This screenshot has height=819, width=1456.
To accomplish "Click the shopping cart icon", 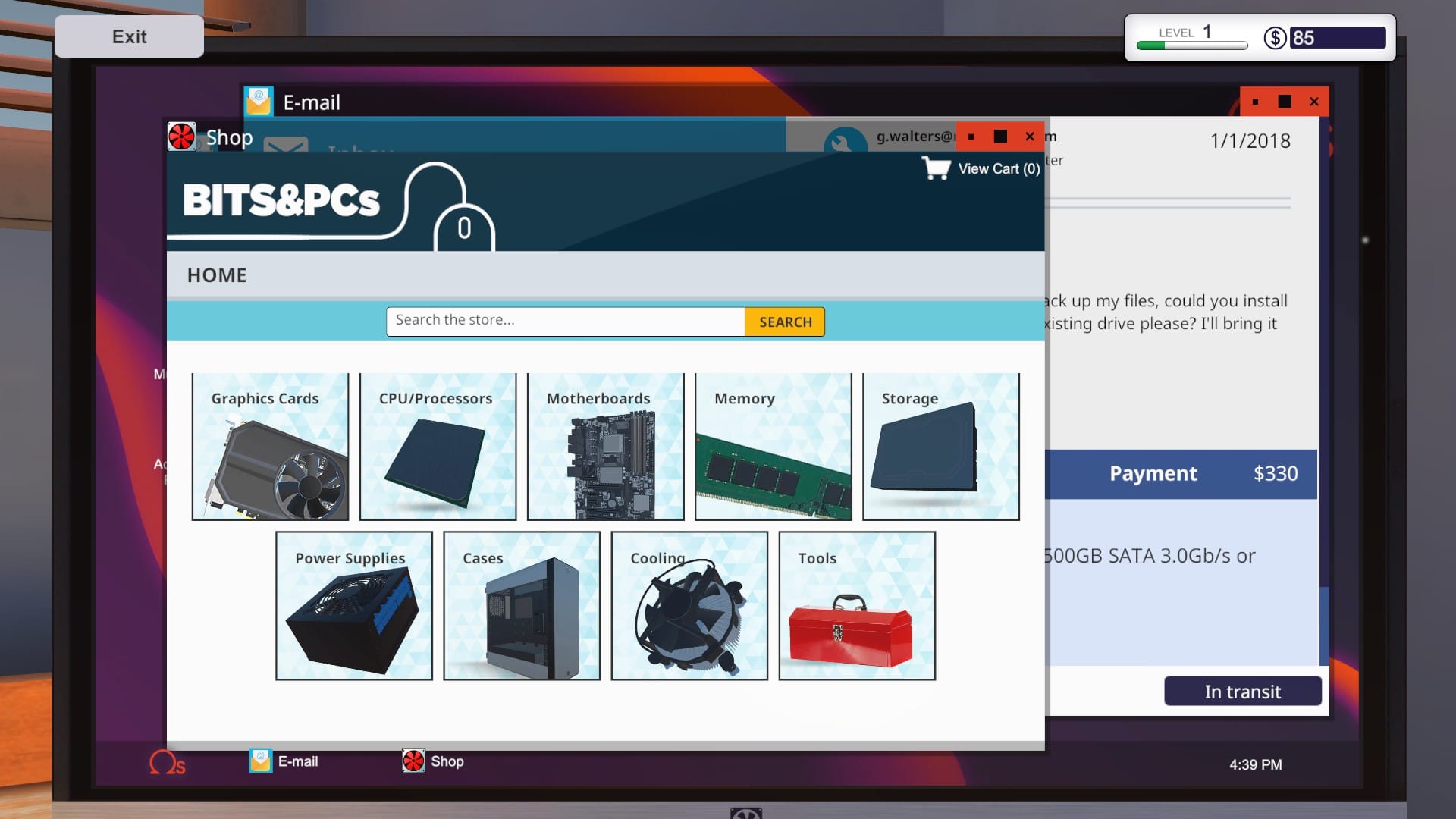I will pos(936,168).
